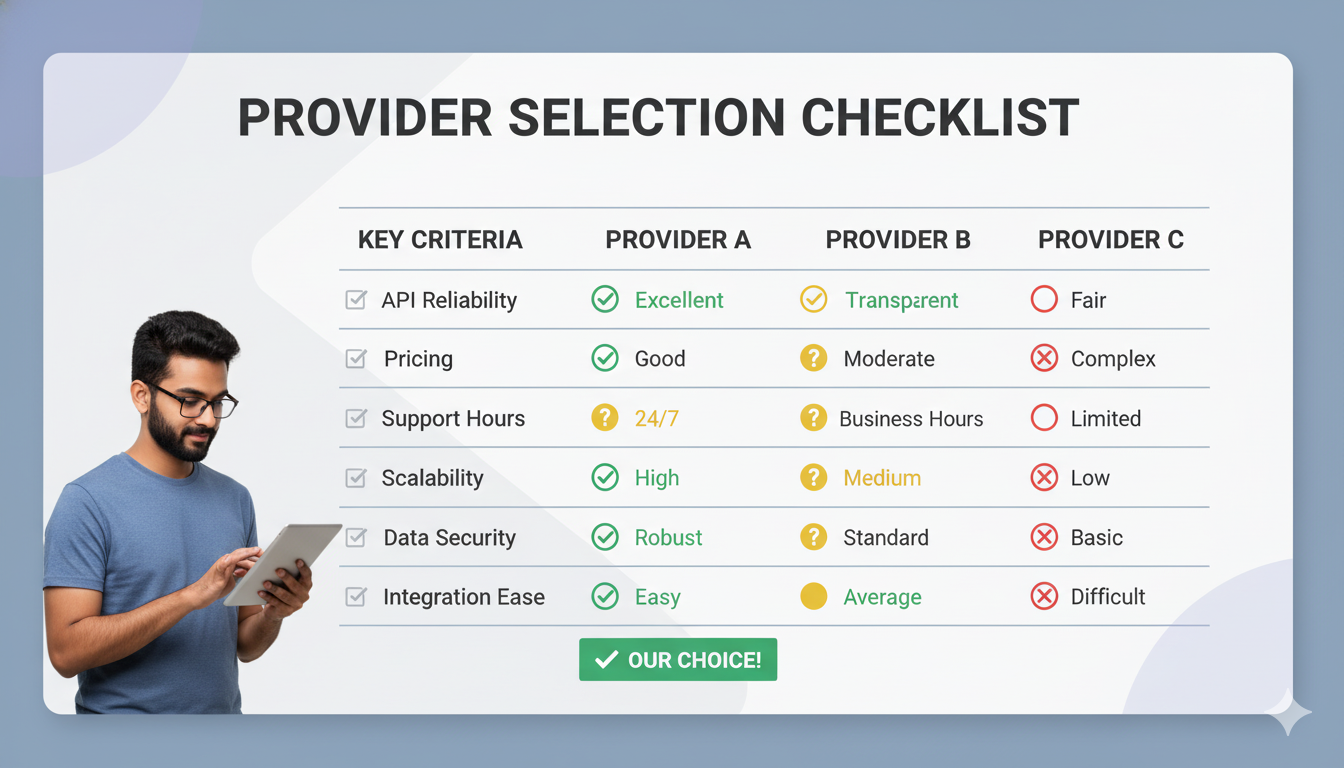Screen dimensions: 1344x768
Task: Toggle the Data Security checkbox
Action: 356,537
